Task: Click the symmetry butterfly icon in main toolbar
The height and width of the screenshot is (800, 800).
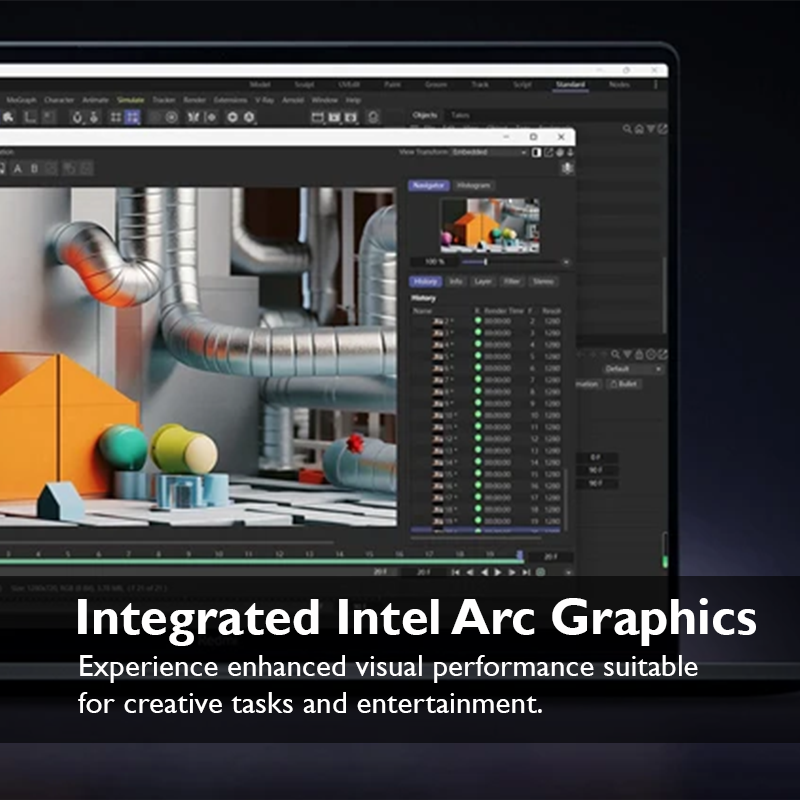Action: [x=193, y=117]
